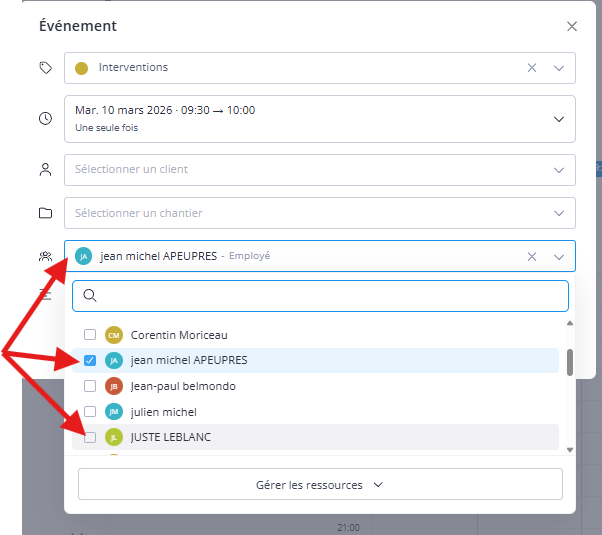
Task: Click the resource list scrollbar thumb
Action: click(570, 362)
